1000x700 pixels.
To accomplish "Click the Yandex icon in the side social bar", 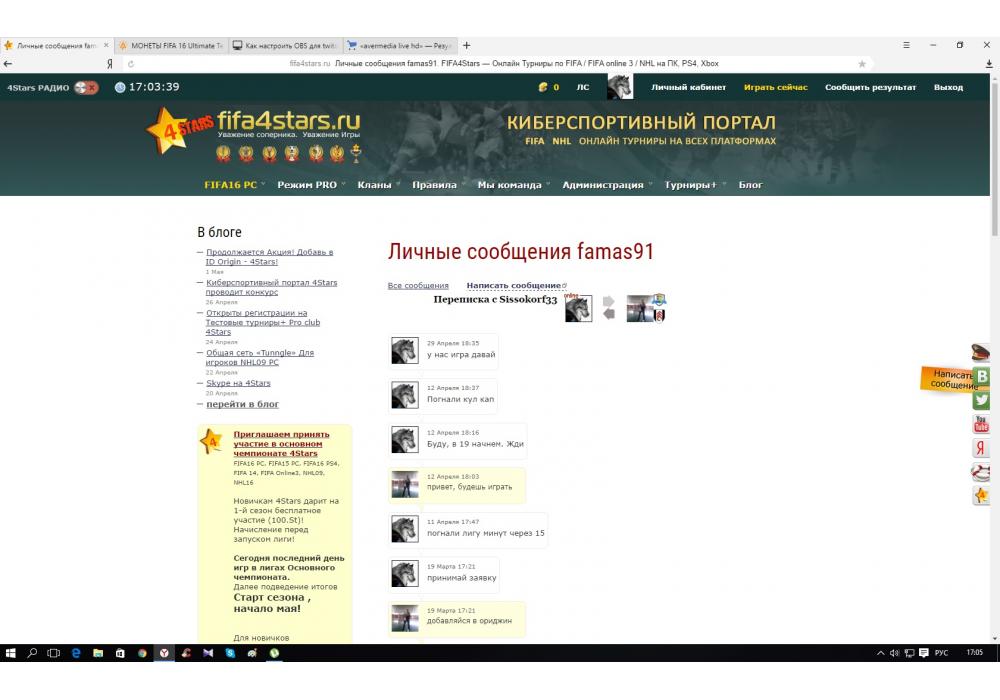I will [982, 449].
